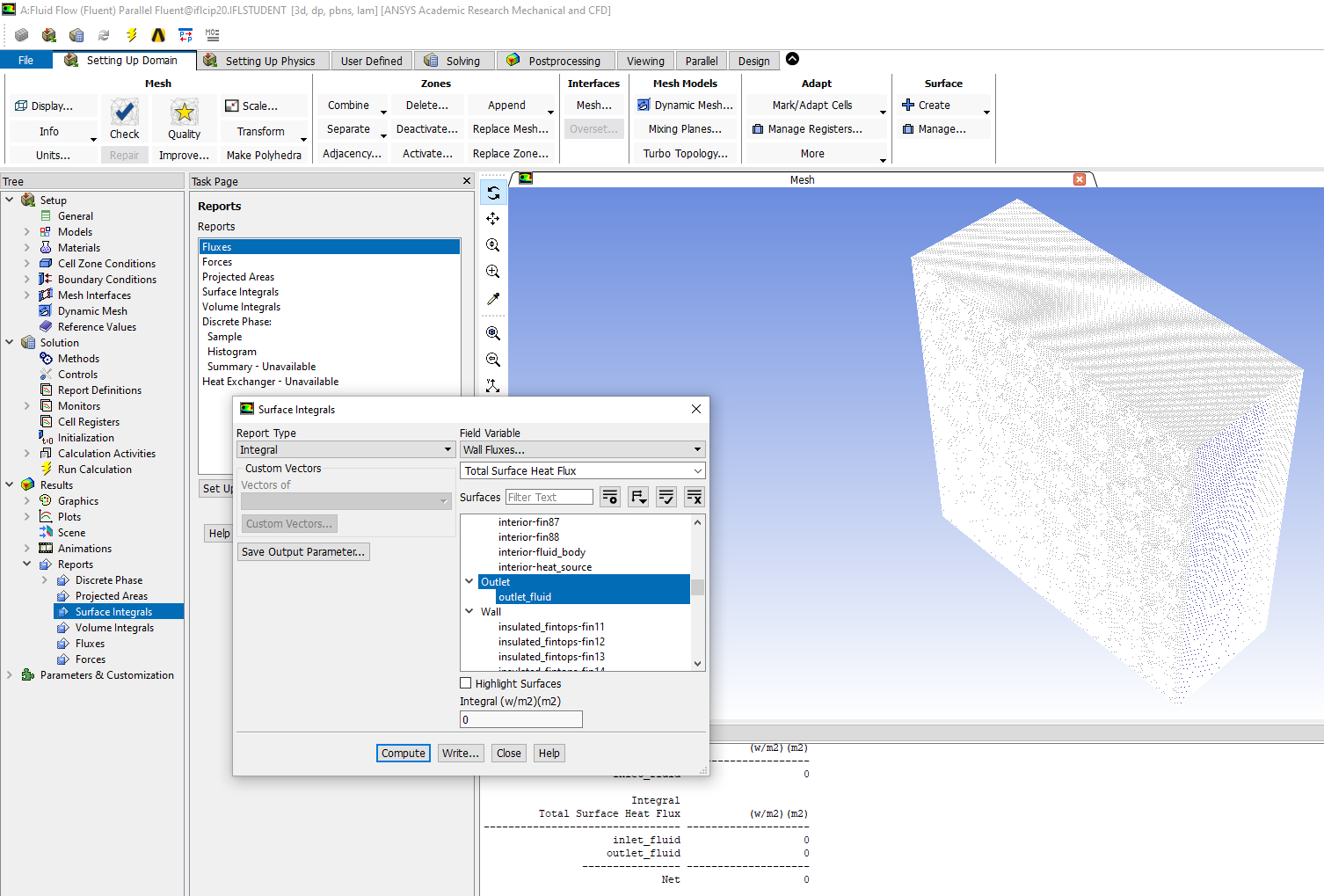This screenshot has height=896, width=1324.
Task: Select all shown surfaces icon
Action: pos(666,497)
